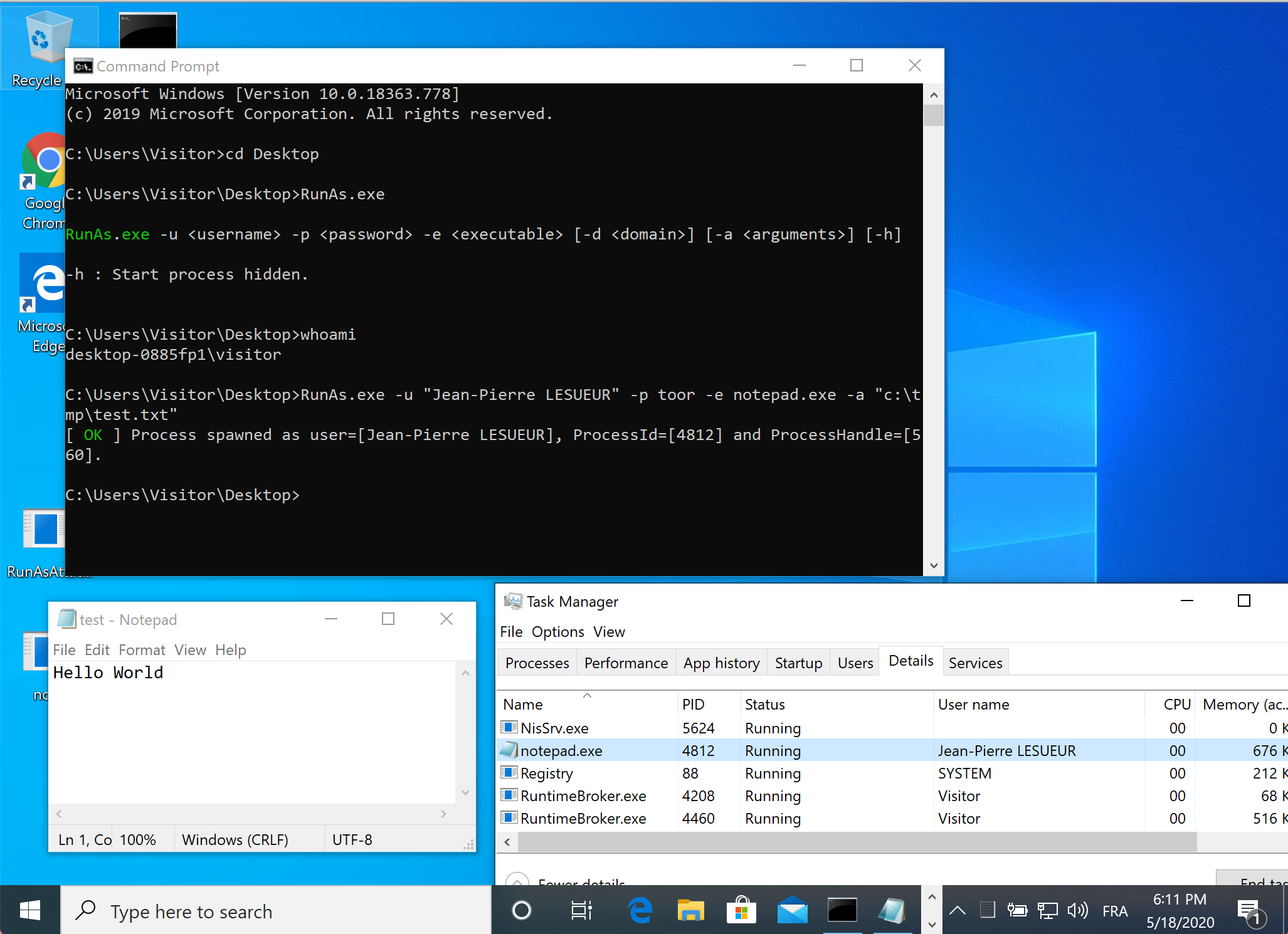Open Microsoft Store from the taskbar
1288x934 pixels.
pos(741,910)
